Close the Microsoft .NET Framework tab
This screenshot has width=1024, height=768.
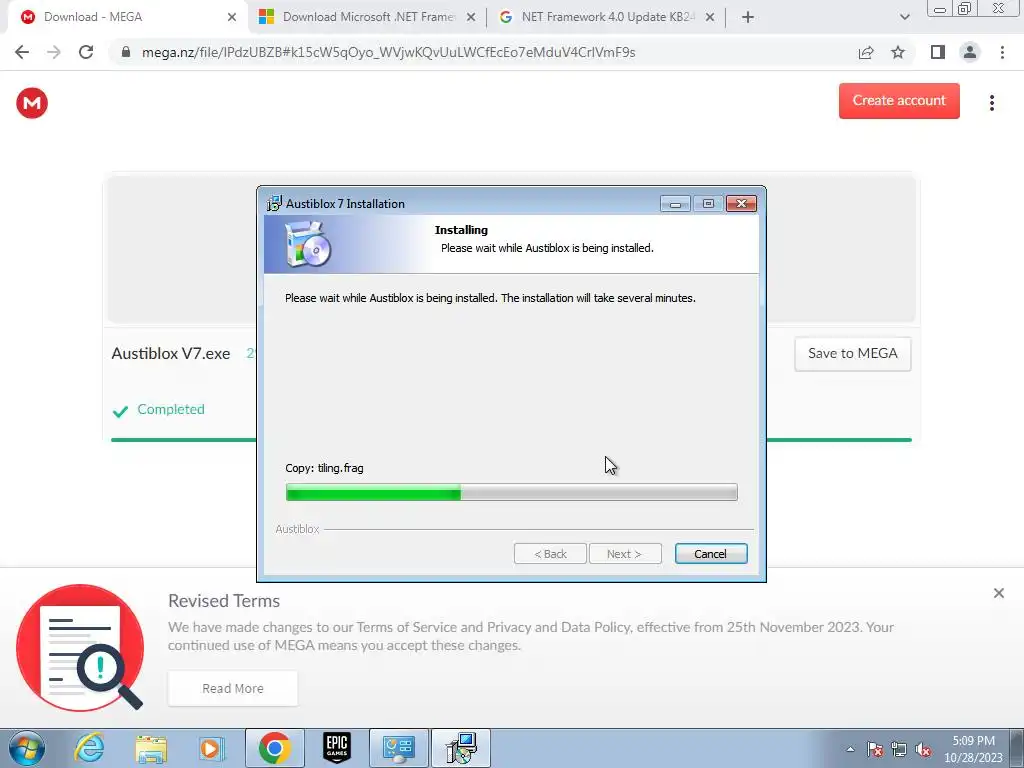[x=470, y=17]
